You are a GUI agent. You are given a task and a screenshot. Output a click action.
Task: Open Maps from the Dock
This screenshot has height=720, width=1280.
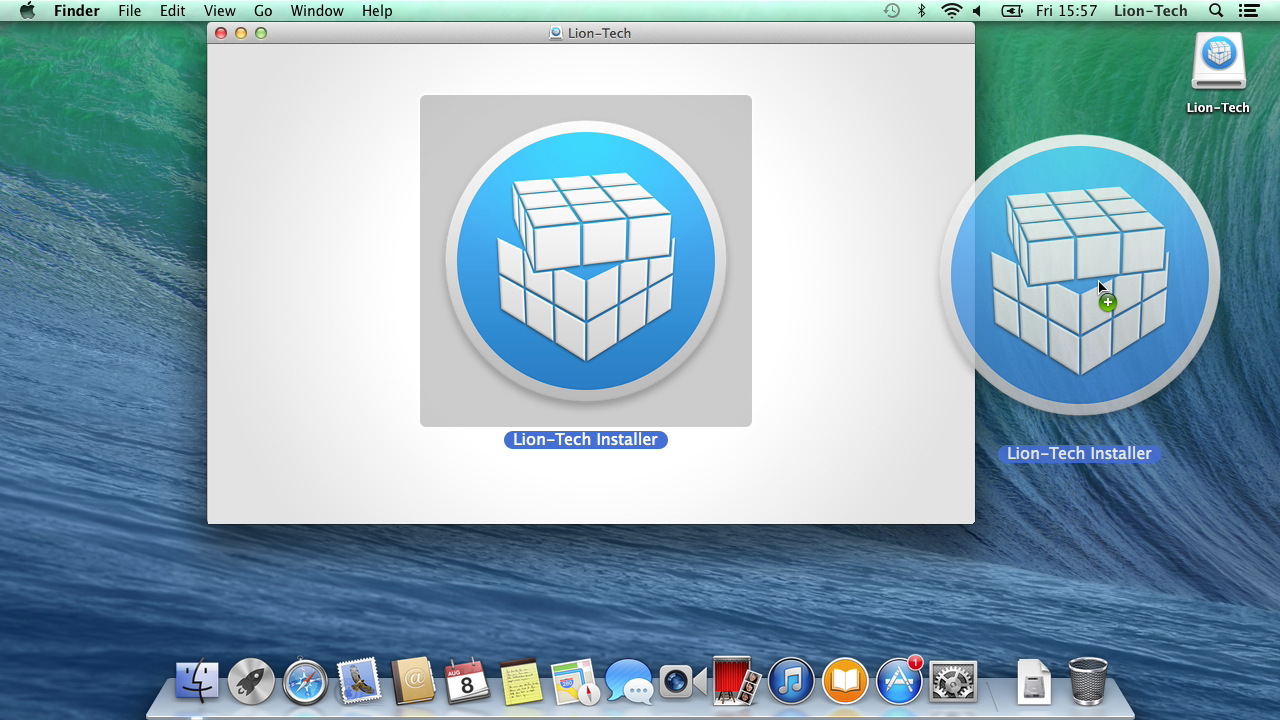click(575, 682)
